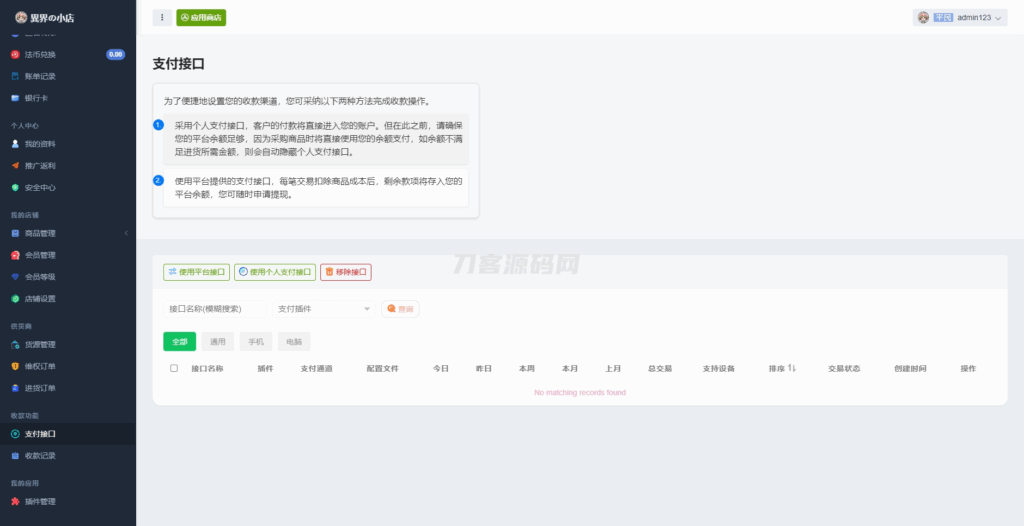Click the 安全中心 shield icon
1024x526 pixels.
(15, 188)
